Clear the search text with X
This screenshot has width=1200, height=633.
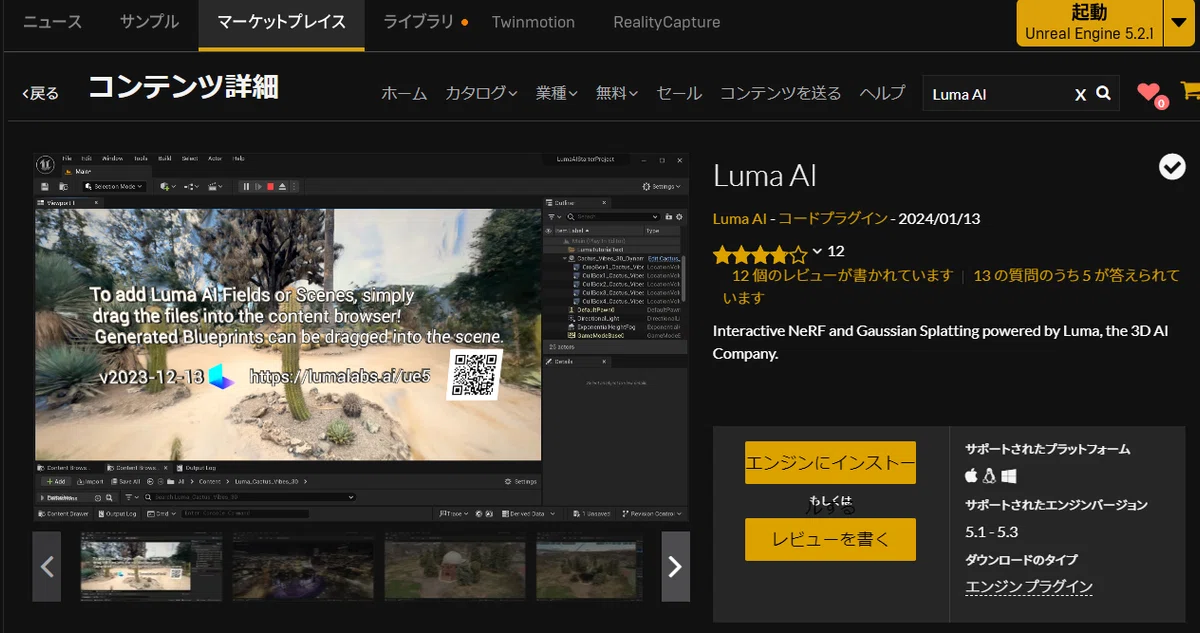tap(1080, 94)
